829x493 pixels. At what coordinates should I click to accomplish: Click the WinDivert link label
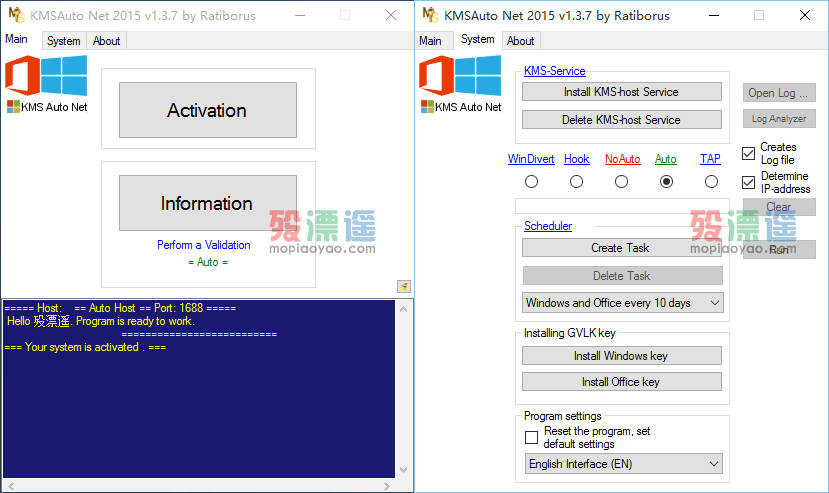(531, 159)
